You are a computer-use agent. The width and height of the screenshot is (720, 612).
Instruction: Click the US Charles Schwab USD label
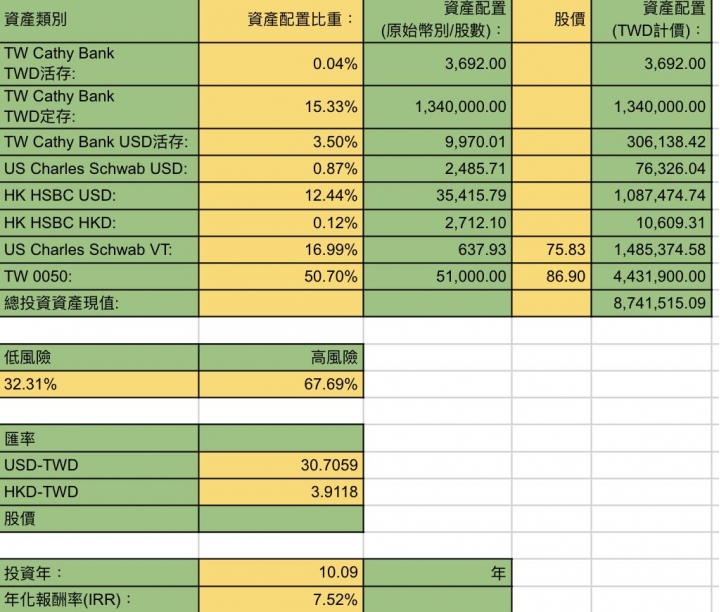[99, 169]
